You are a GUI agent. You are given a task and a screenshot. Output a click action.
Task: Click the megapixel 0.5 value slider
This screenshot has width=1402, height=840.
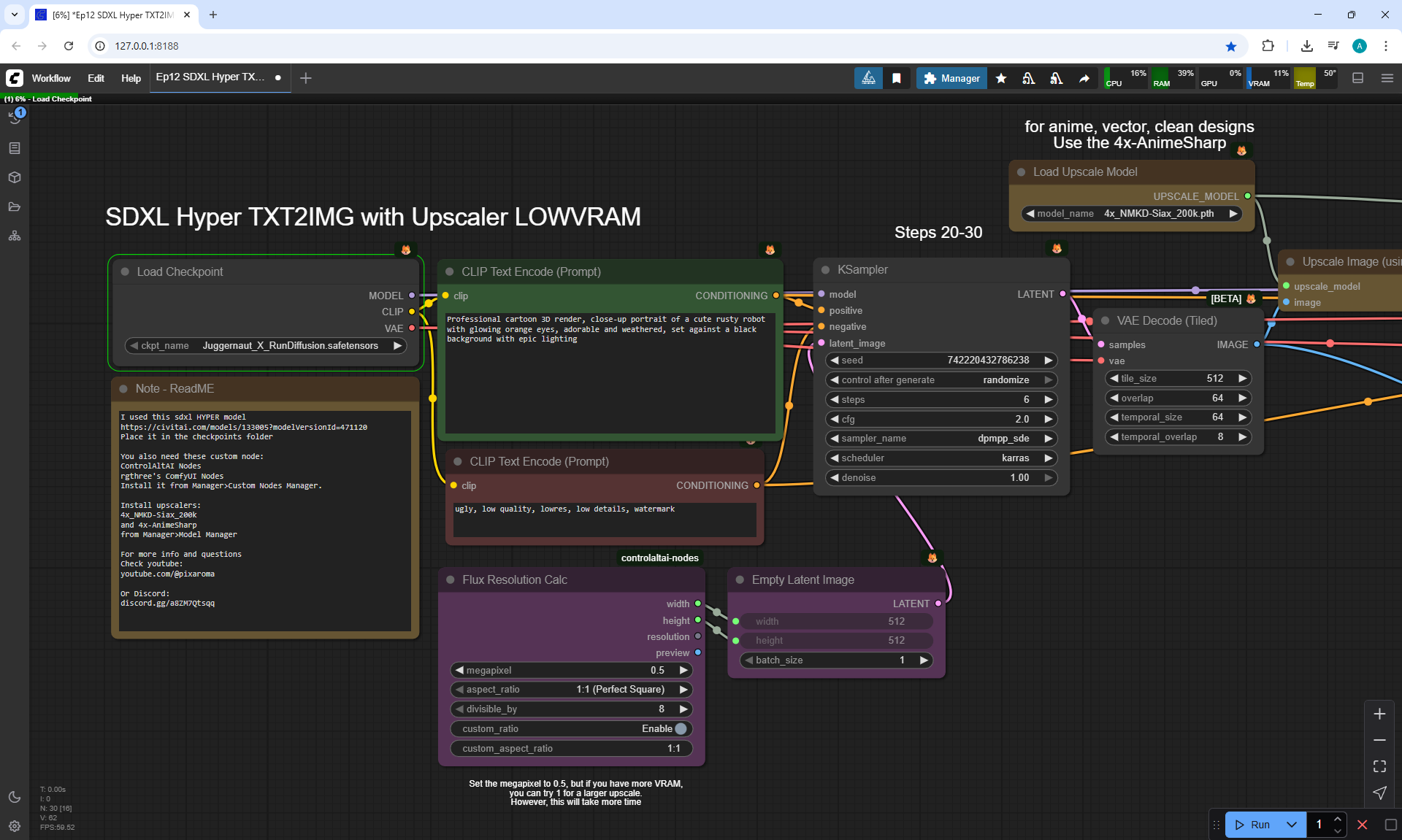(571, 670)
